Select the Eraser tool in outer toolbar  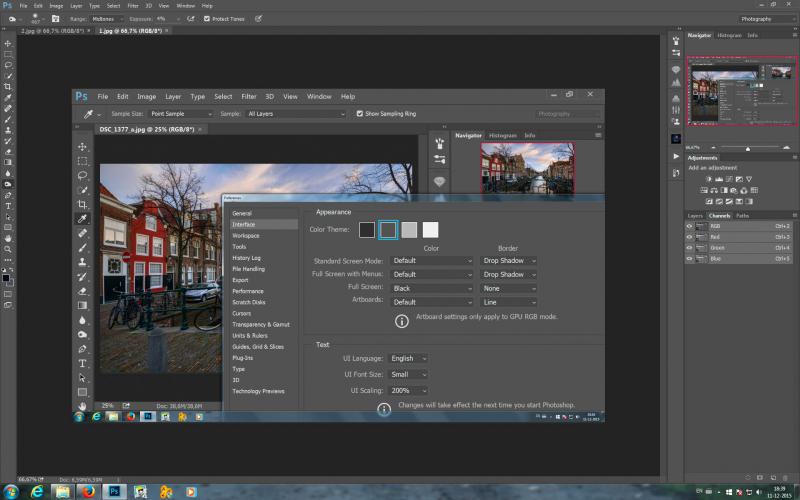click(x=8, y=151)
